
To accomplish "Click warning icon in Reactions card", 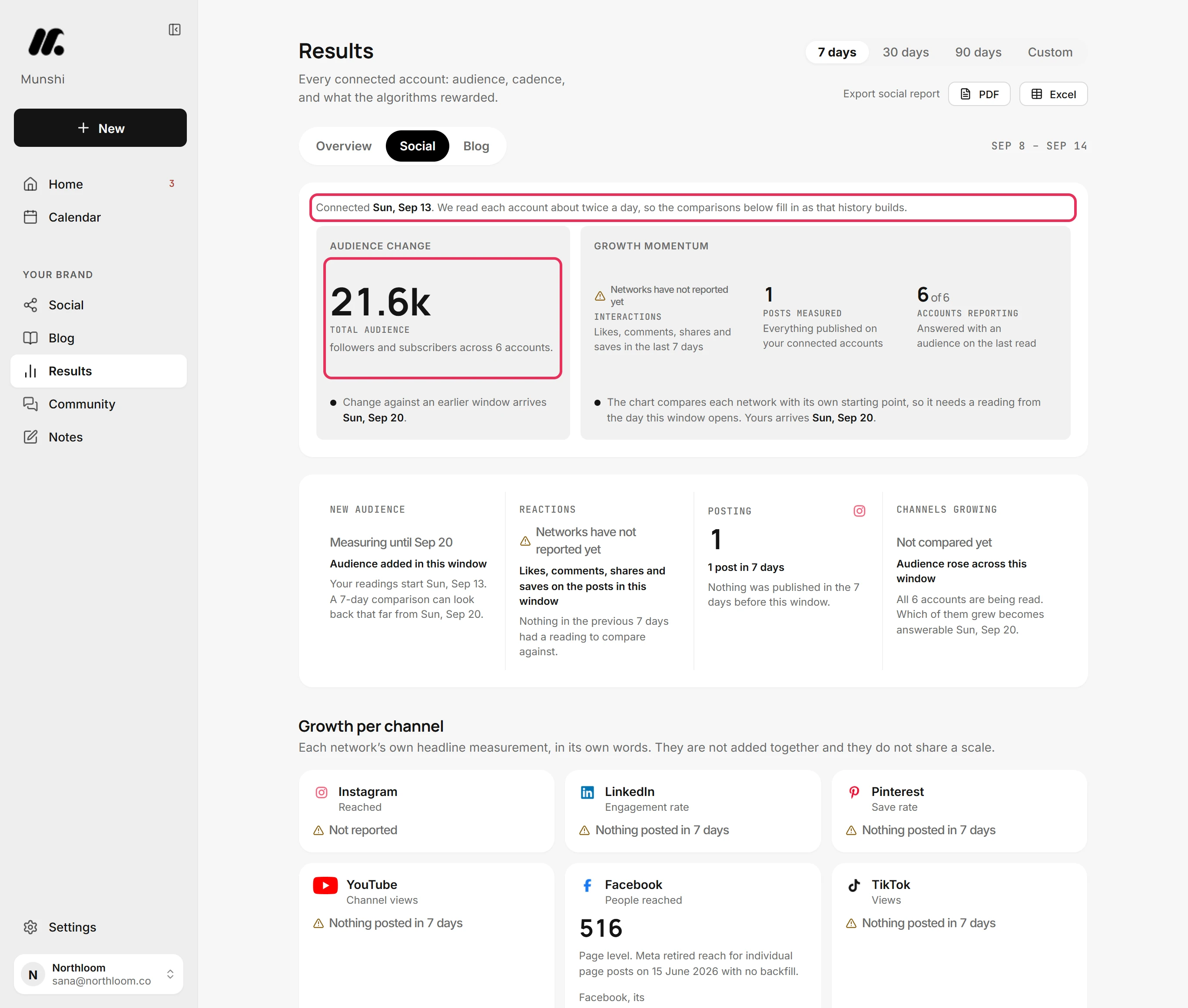I will point(525,540).
